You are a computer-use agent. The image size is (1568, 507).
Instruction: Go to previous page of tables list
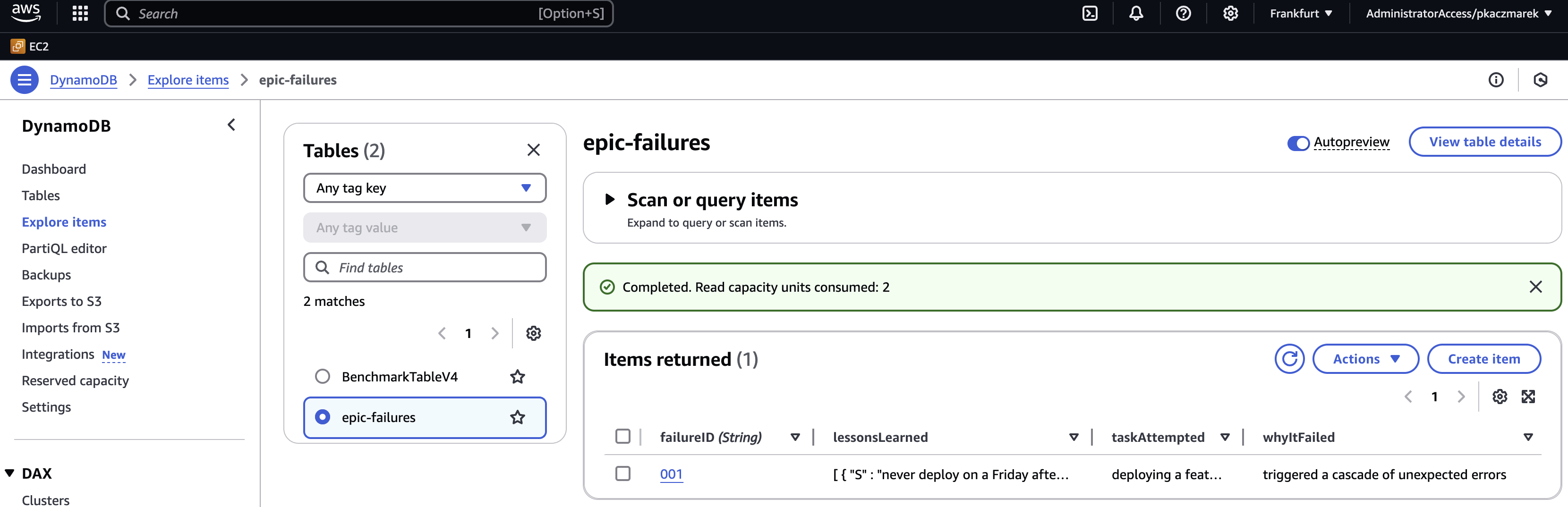[x=442, y=334]
